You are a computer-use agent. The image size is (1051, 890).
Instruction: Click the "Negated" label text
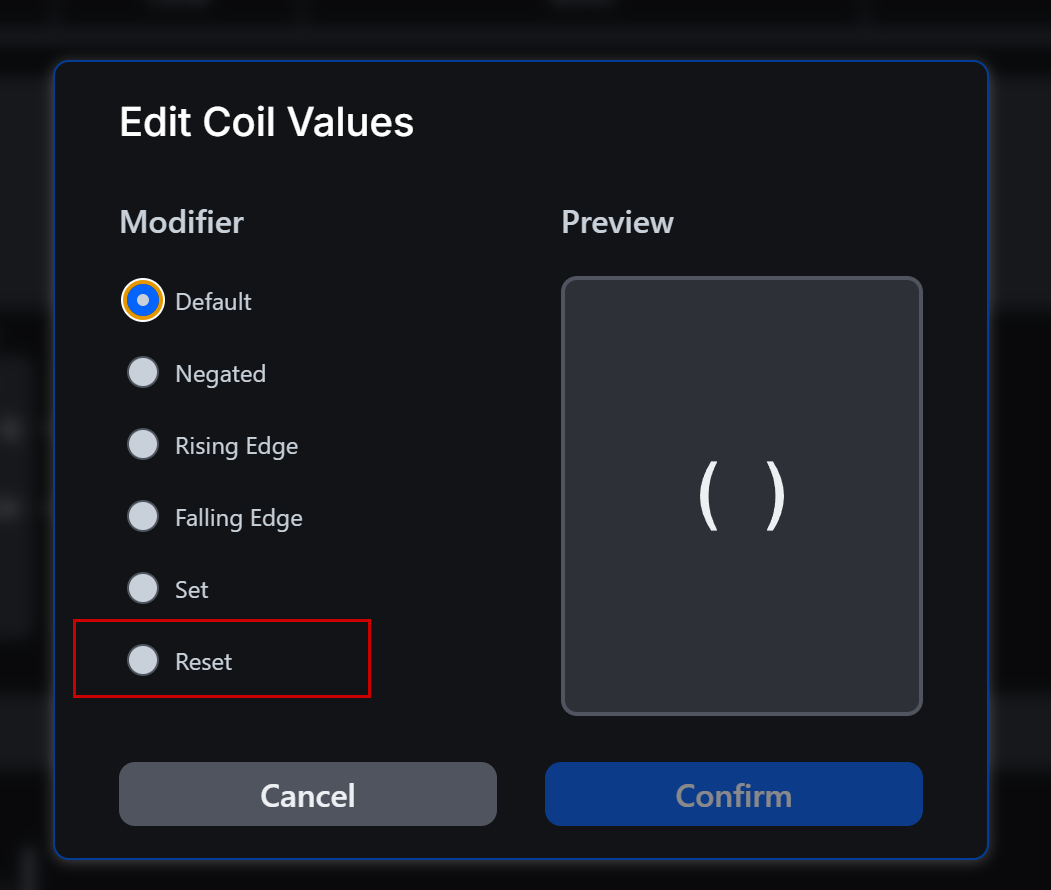click(220, 374)
